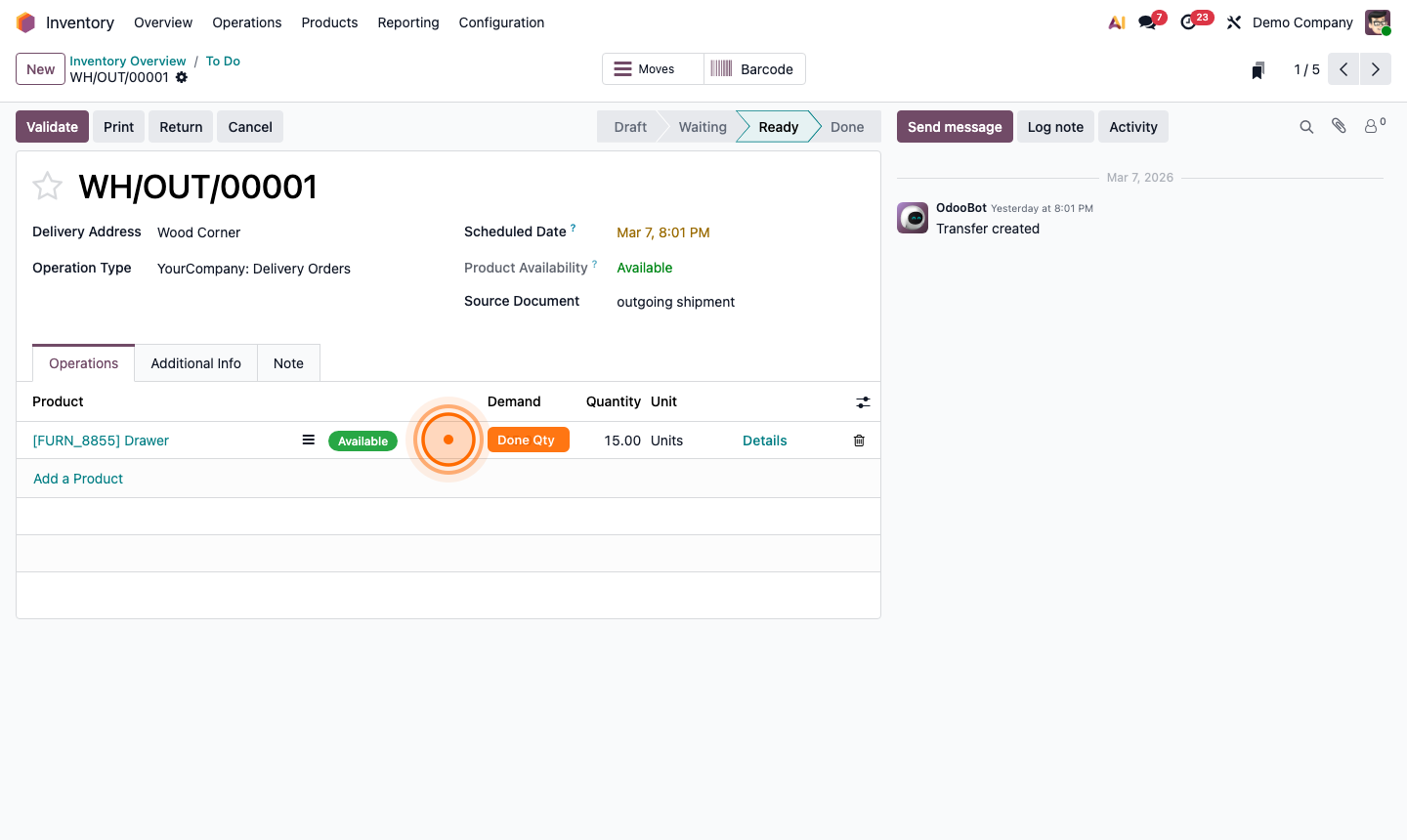Open the gear actions menu next to WH/OUT/00001
The height and width of the screenshot is (840, 1407).
tap(182, 78)
